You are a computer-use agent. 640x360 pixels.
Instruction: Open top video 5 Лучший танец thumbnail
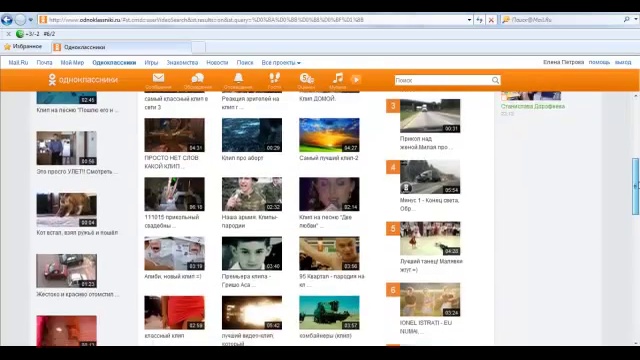coord(430,238)
